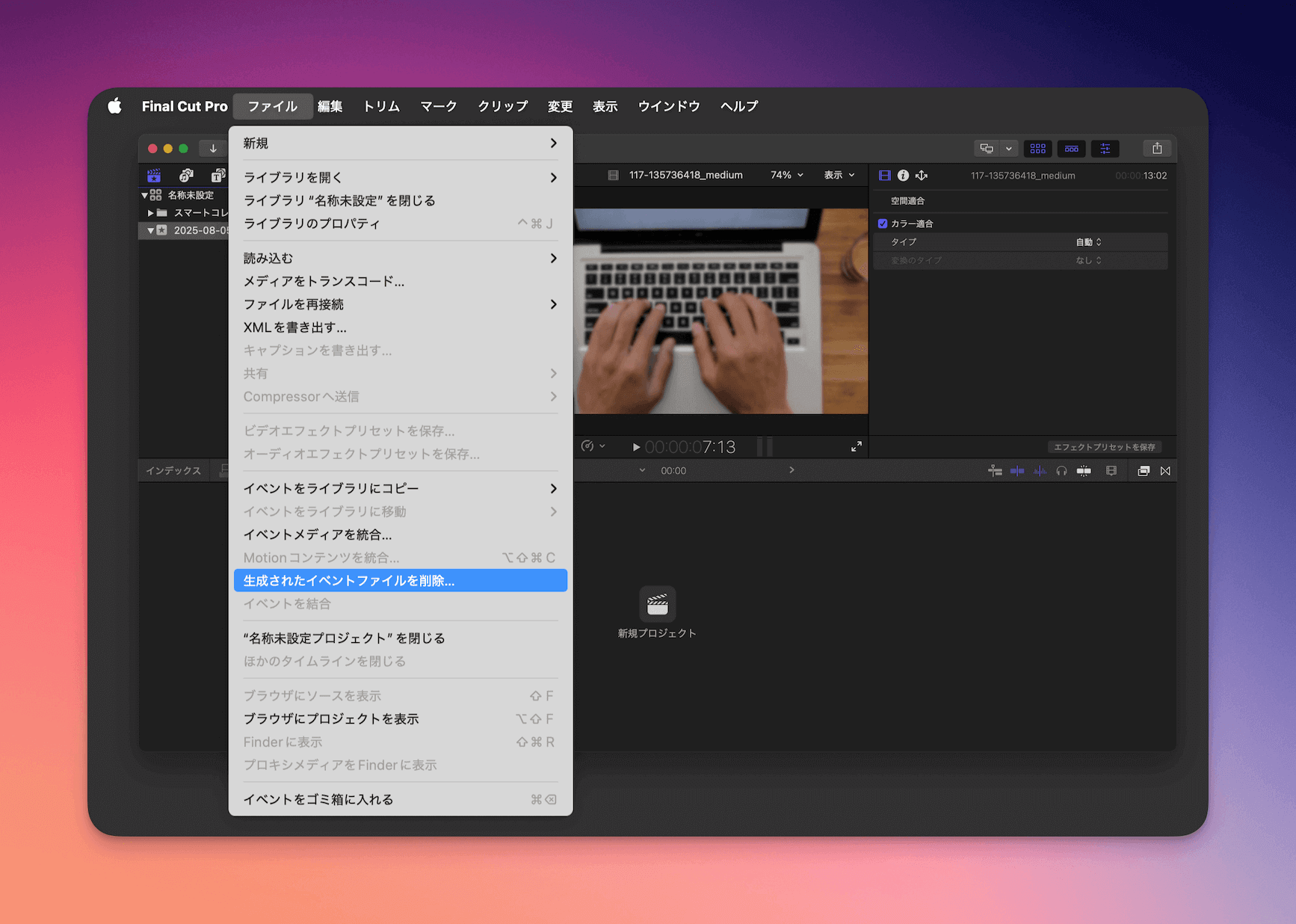
Task: Collapse the 名称未設定 library triangle
Action: 144,195
